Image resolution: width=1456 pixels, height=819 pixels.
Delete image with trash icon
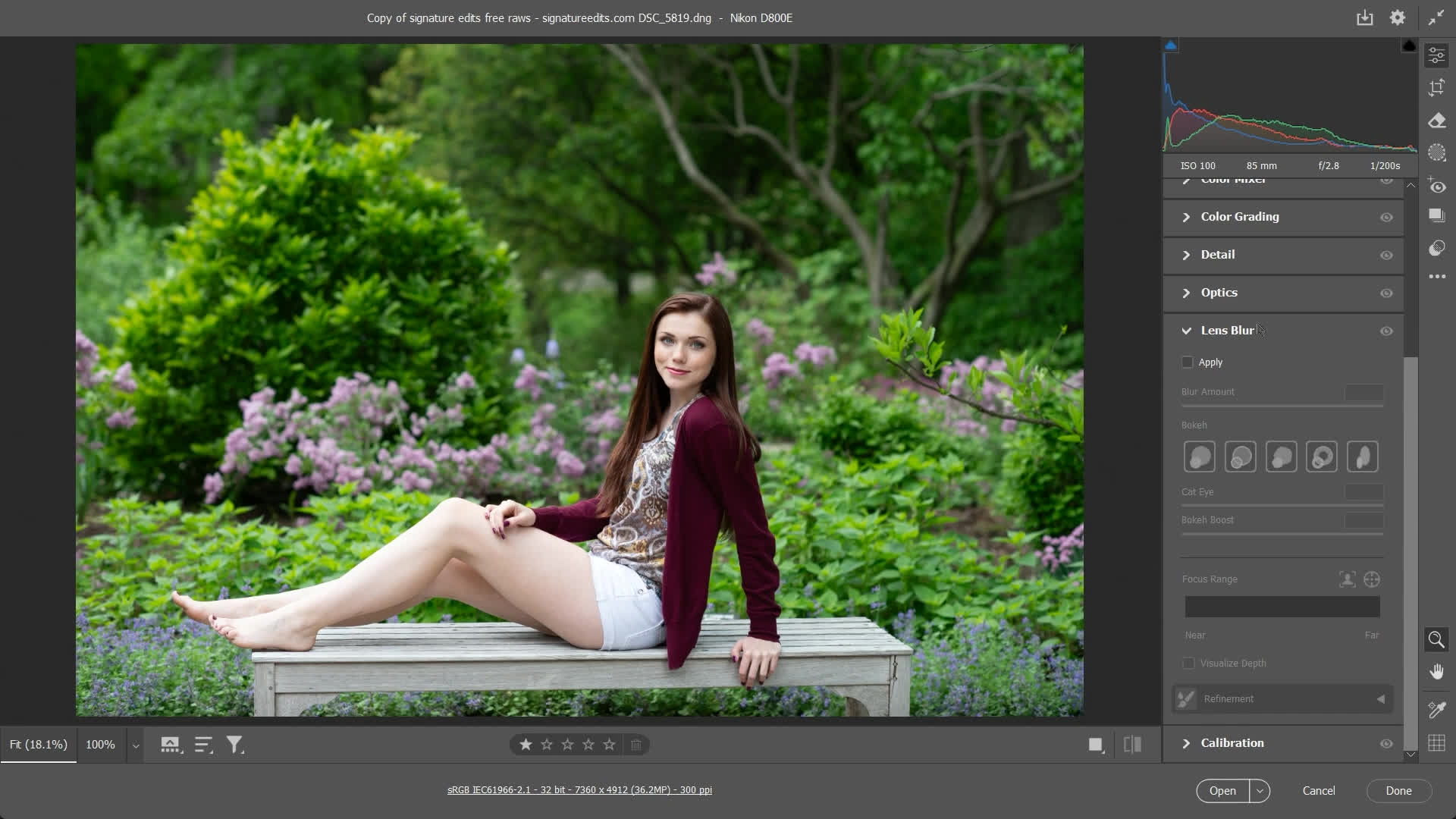pos(636,745)
